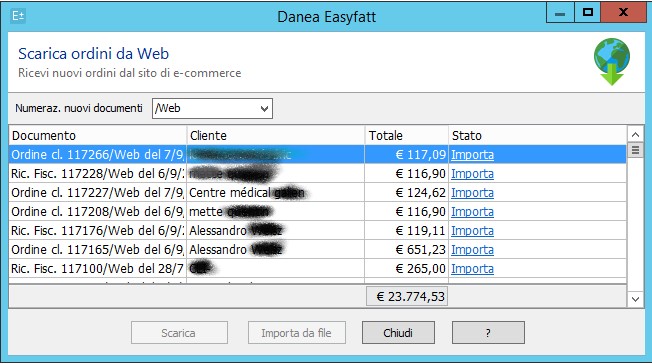Click the scrollbar up arrow
The image size is (652, 364).
(635, 134)
